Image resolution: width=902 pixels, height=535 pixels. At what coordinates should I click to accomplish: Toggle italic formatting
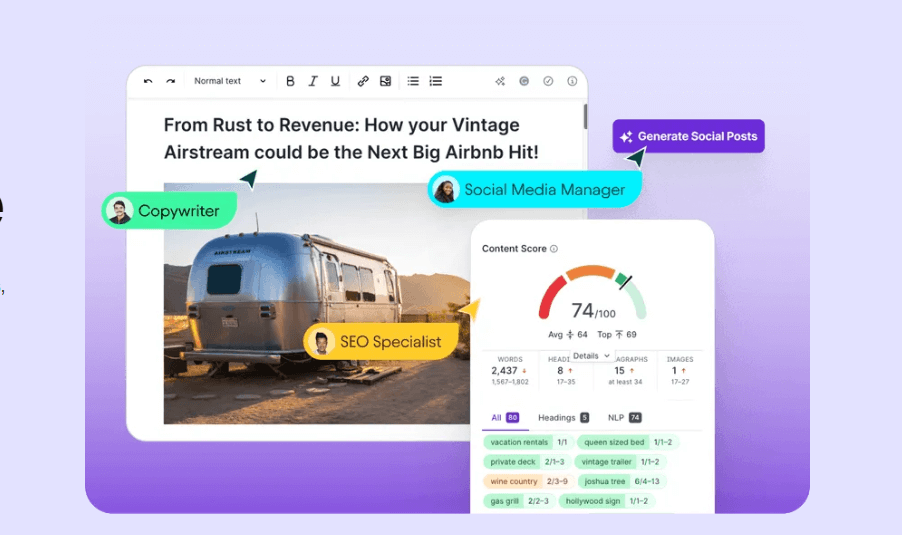(x=312, y=81)
